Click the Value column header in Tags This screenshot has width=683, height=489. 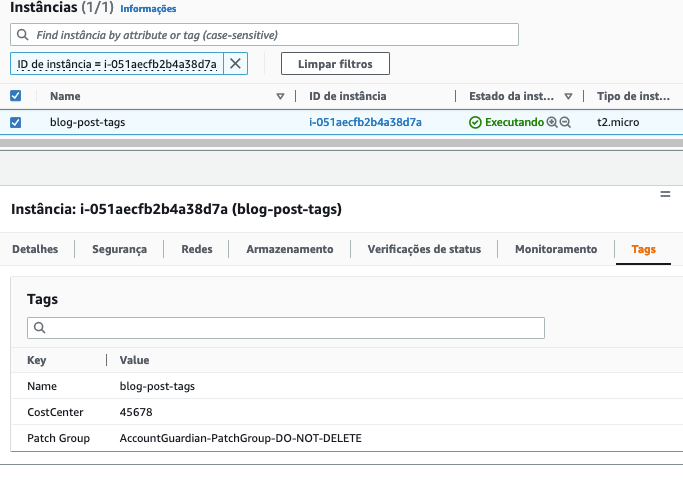pyautogui.click(x=135, y=360)
